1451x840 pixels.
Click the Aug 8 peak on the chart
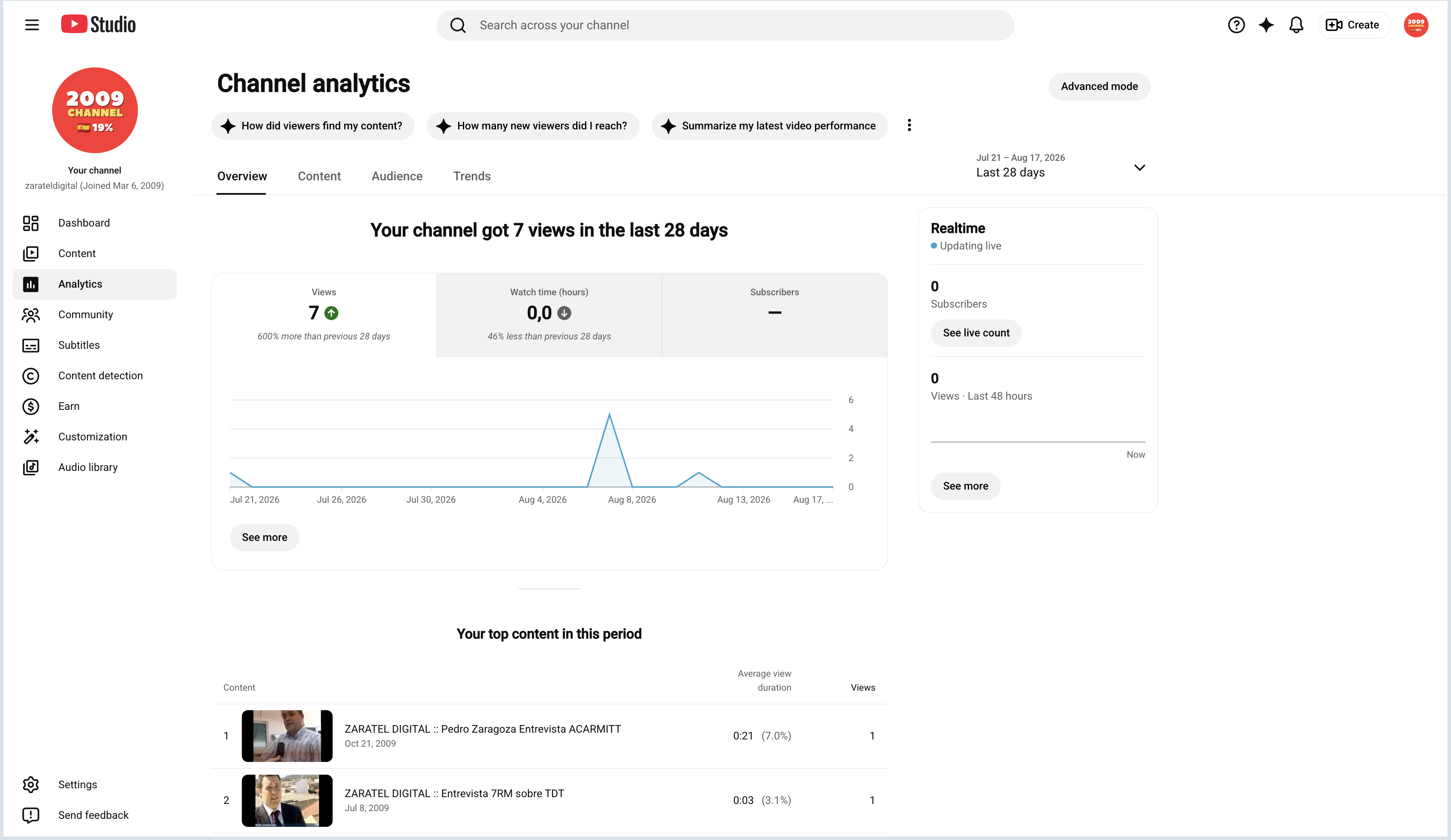point(609,414)
